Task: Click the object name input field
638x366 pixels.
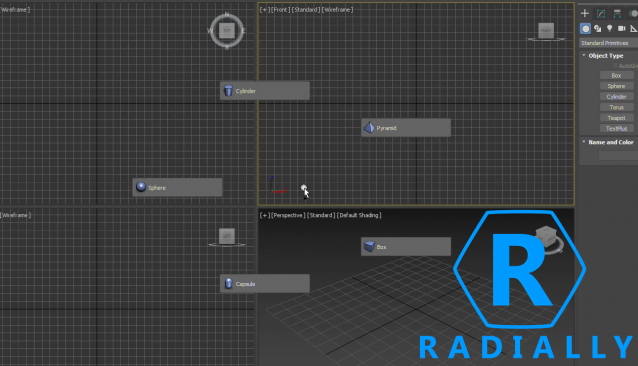Action: [618, 155]
